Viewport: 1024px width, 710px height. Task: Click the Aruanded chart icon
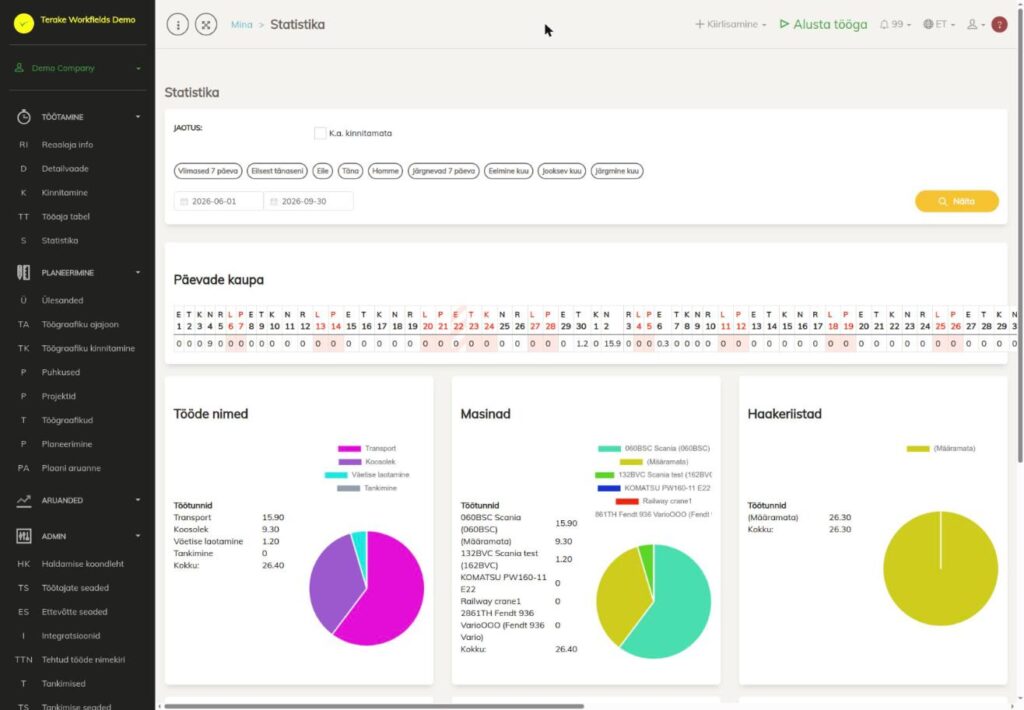point(24,500)
